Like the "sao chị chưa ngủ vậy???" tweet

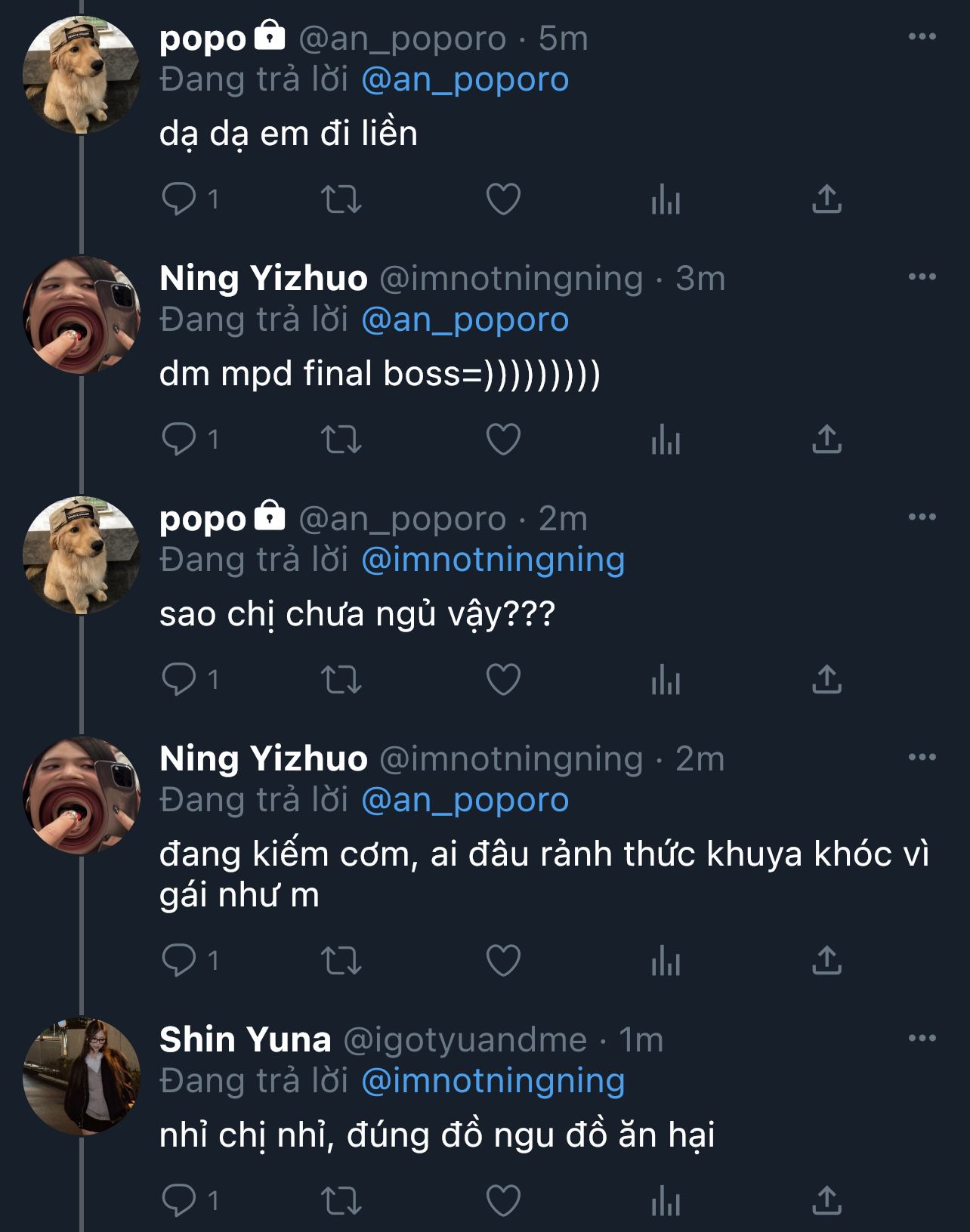pos(503,680)
